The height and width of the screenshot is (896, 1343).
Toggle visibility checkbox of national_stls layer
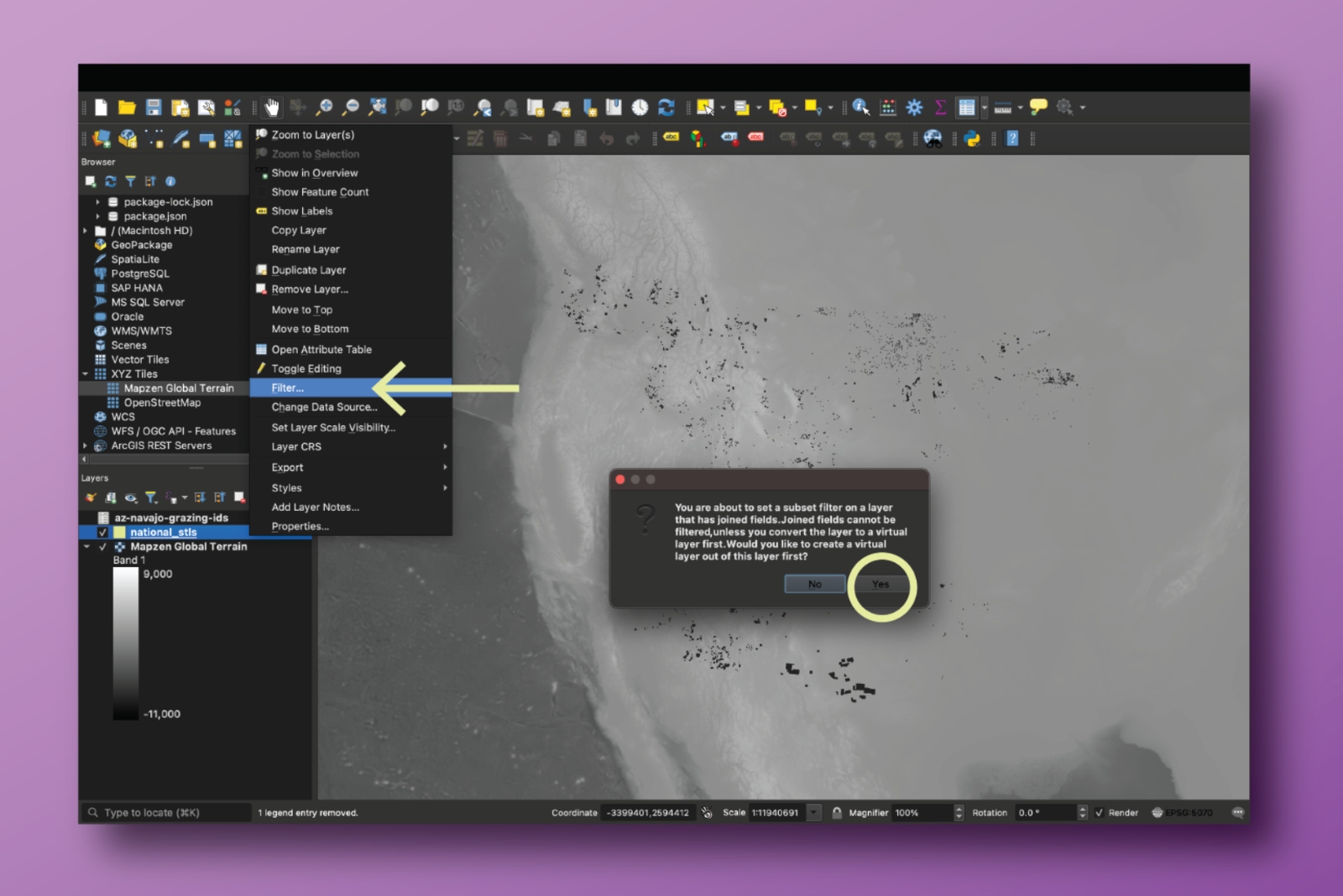point(102,533)
